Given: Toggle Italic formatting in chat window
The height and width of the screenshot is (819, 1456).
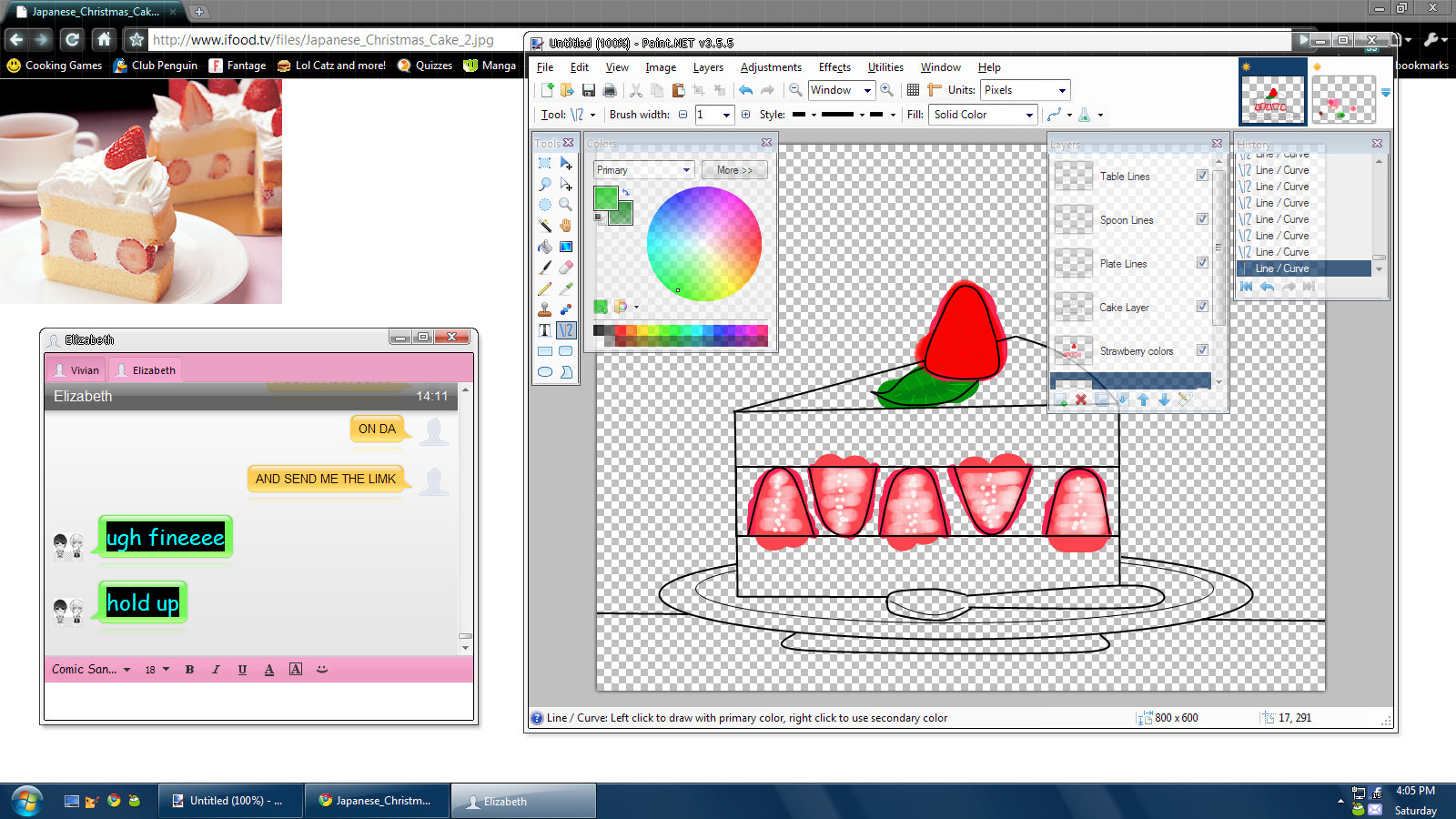Looking at the screenshot, I should (216, 670).
